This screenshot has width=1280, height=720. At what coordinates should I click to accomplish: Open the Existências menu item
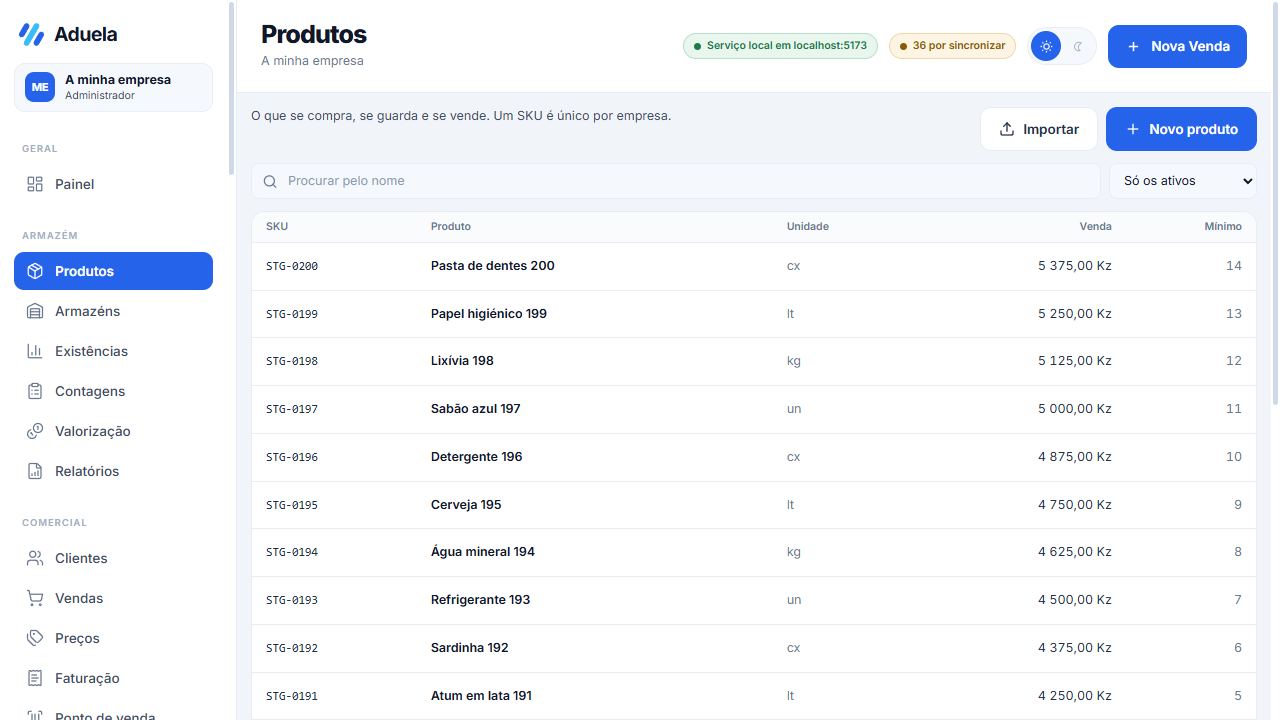coord(113,351)
